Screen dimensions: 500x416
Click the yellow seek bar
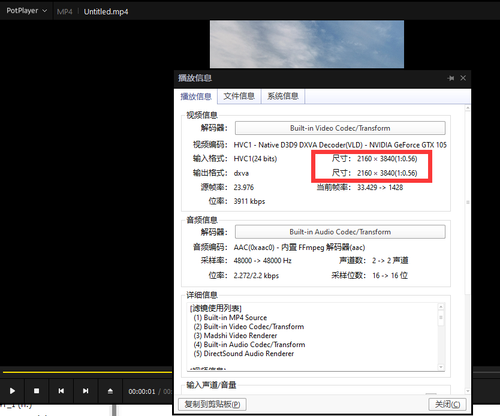point(87,372)
